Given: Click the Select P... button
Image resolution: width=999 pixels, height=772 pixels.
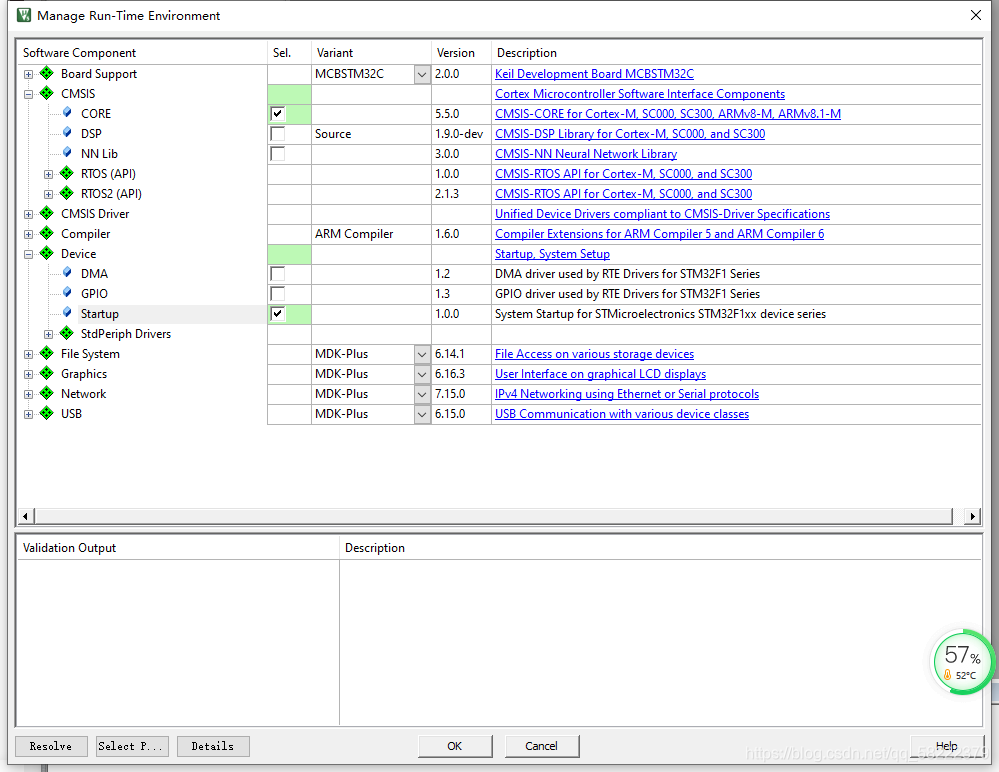Looking at the screenshot, I should click(x=133, y=746).
